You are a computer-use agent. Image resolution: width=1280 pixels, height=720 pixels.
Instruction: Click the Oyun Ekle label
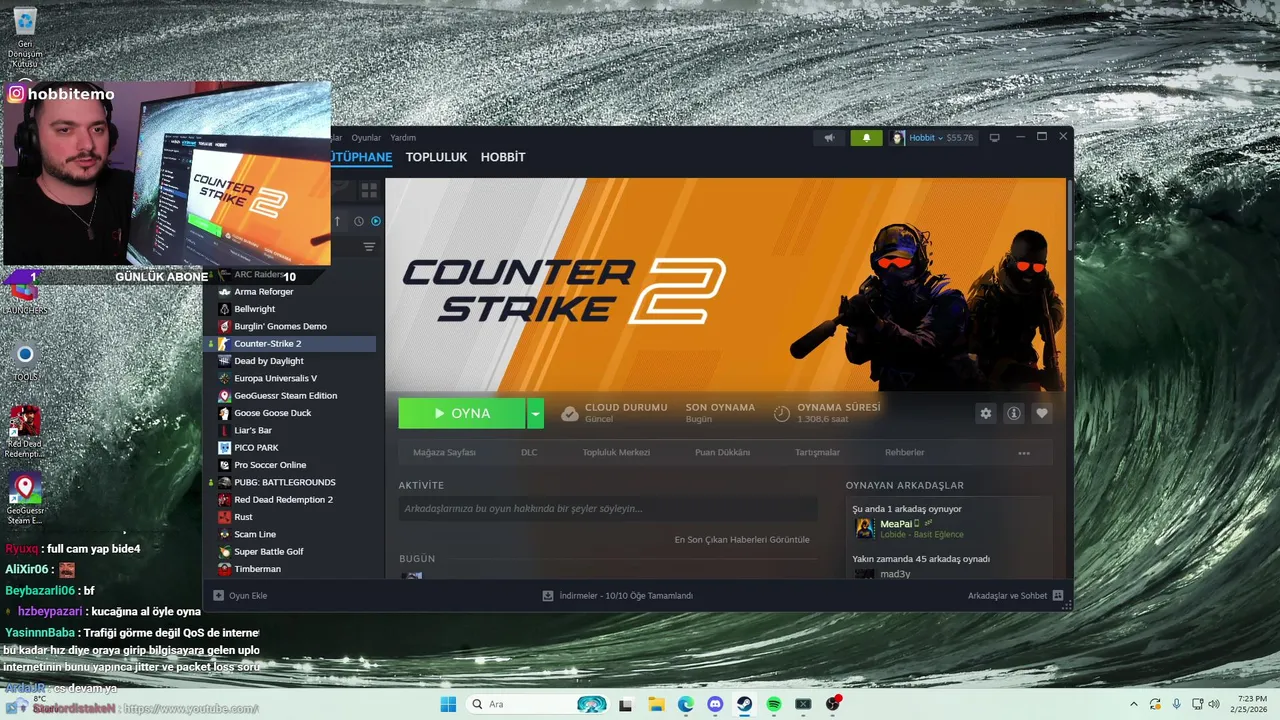(248, 595)
